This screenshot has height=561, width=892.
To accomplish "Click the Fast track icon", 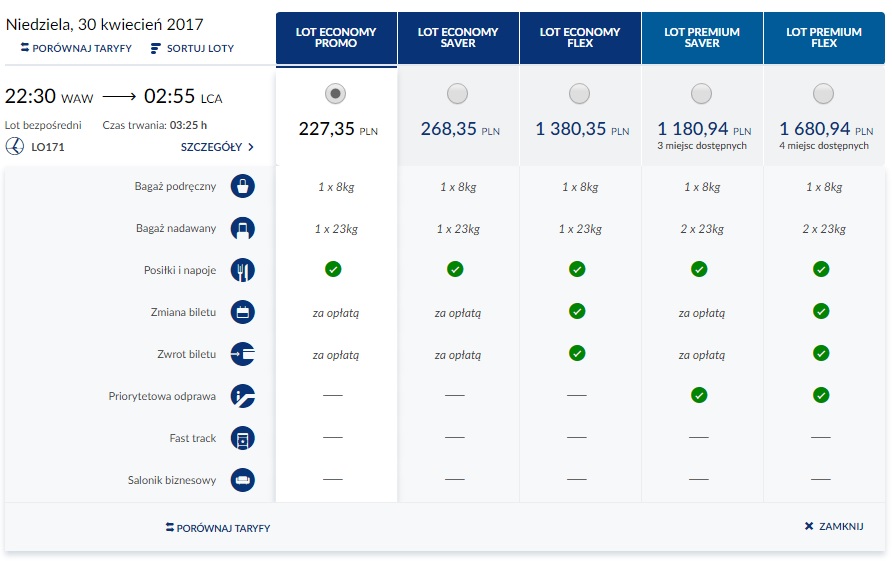I will (242, 438).
